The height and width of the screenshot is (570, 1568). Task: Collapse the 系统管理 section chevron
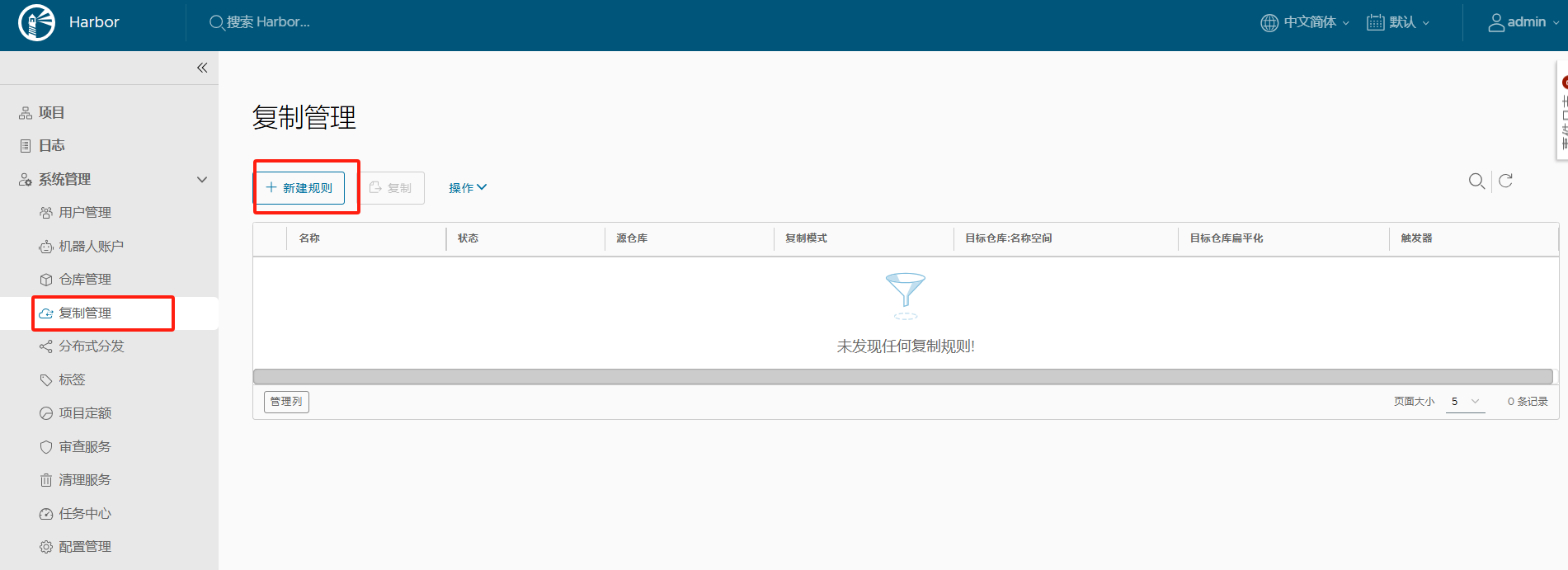[202, 180]
